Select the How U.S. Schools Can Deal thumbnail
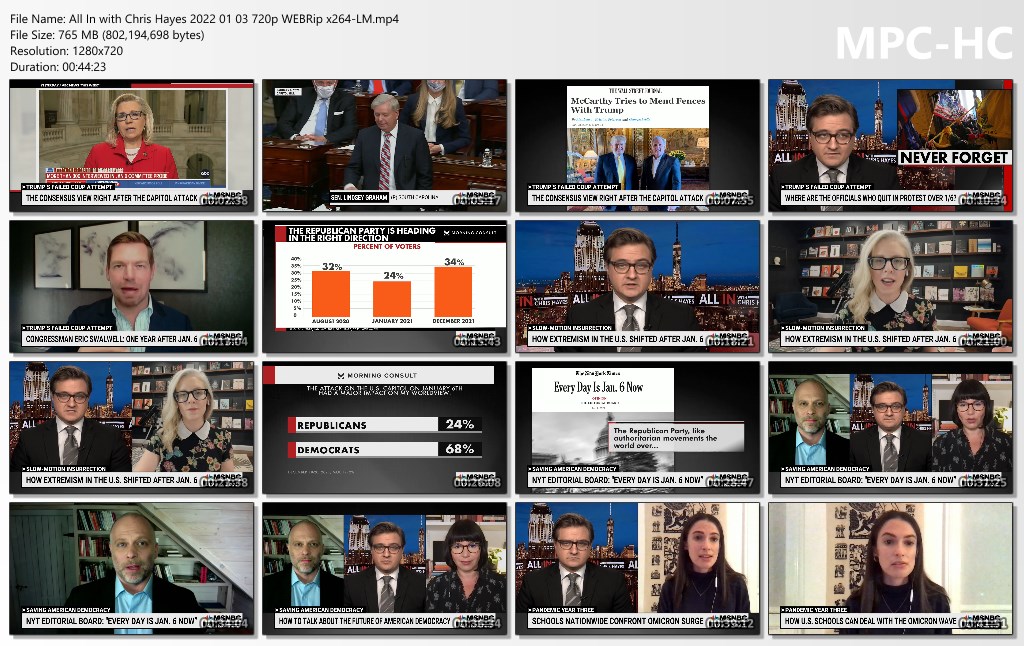 [x=890, y=569]
